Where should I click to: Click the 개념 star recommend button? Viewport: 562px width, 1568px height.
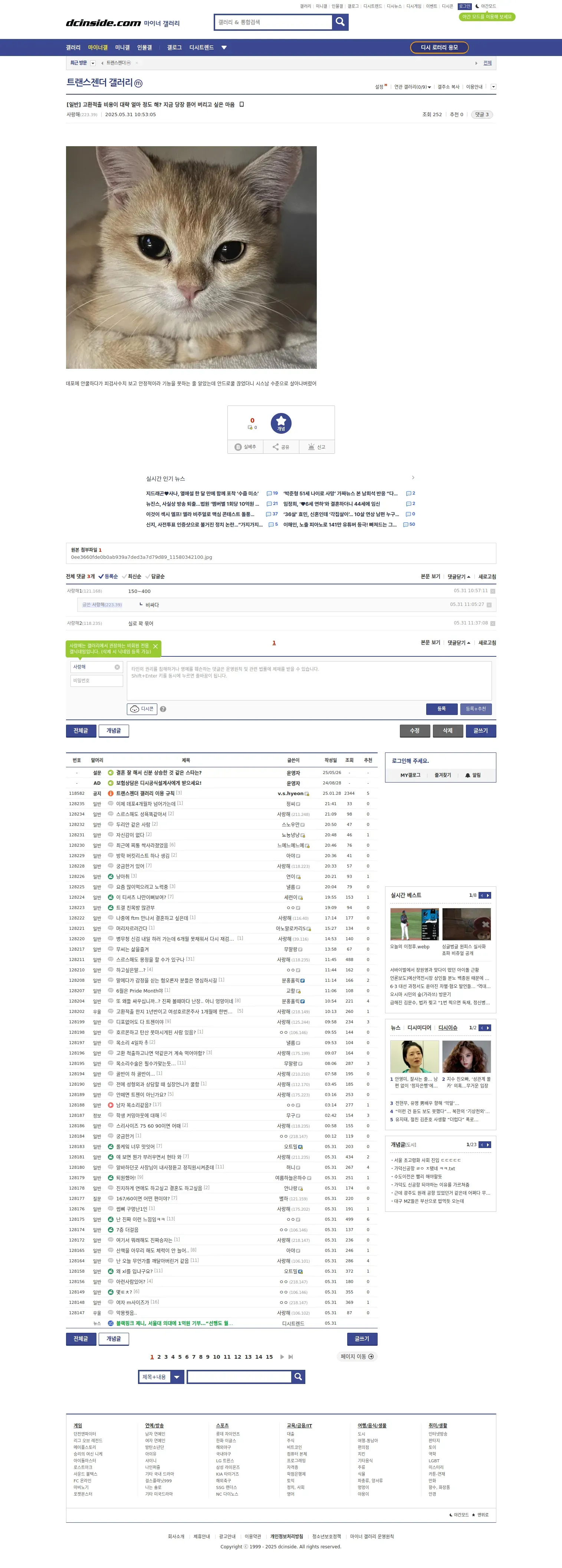pos(281,423)
